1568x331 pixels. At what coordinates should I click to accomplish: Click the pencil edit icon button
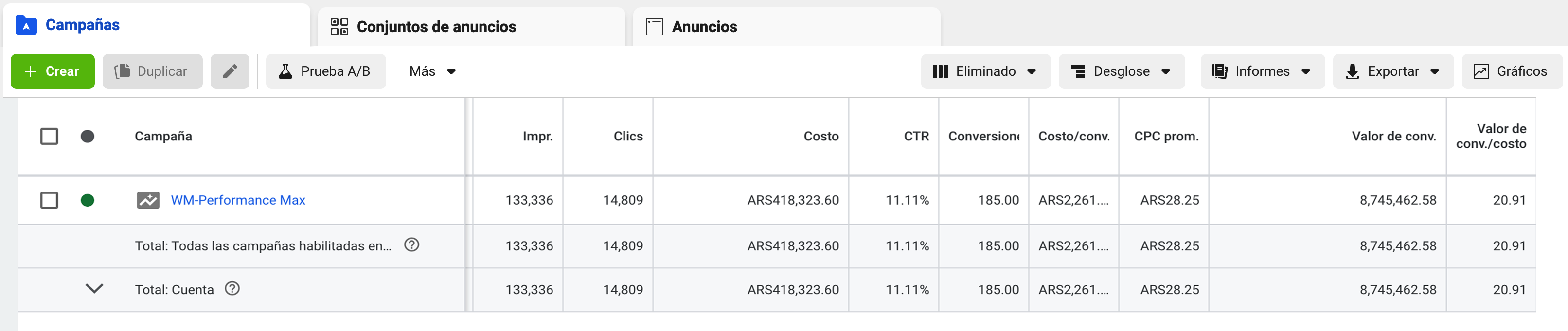(x=230, y=72)
